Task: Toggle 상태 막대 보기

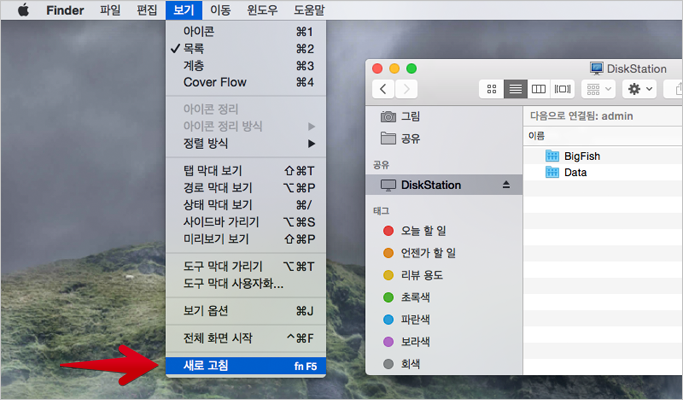Action: (x=246, y=205)
